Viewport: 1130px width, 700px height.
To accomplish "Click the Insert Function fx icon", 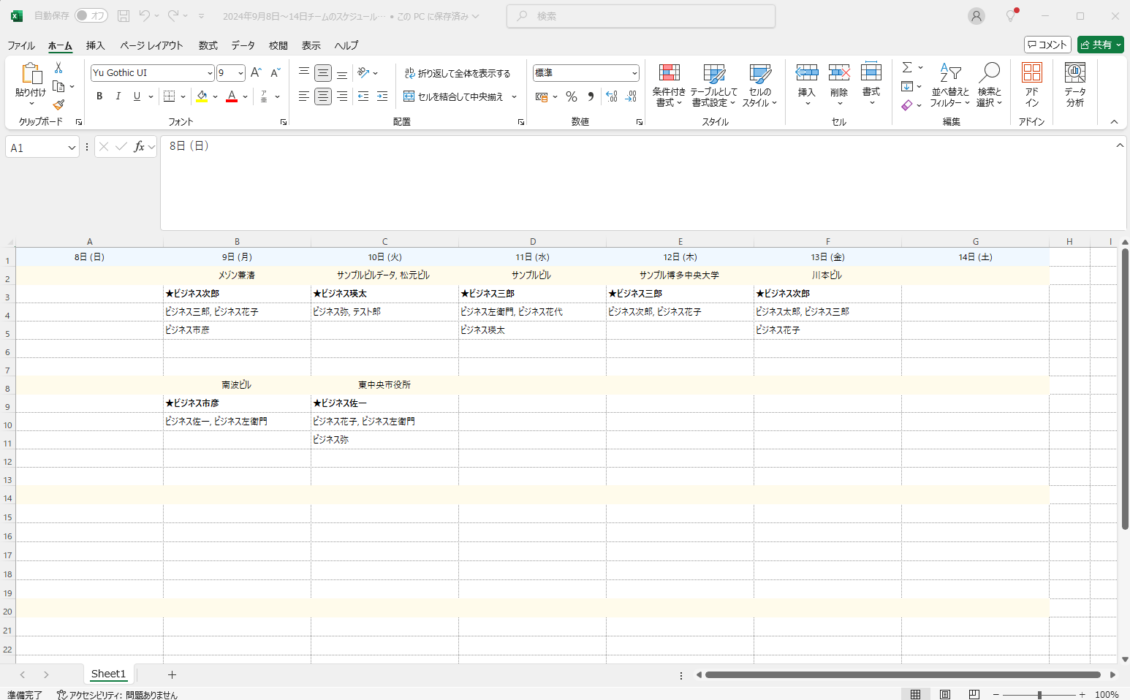I will (x=139, y=147).
